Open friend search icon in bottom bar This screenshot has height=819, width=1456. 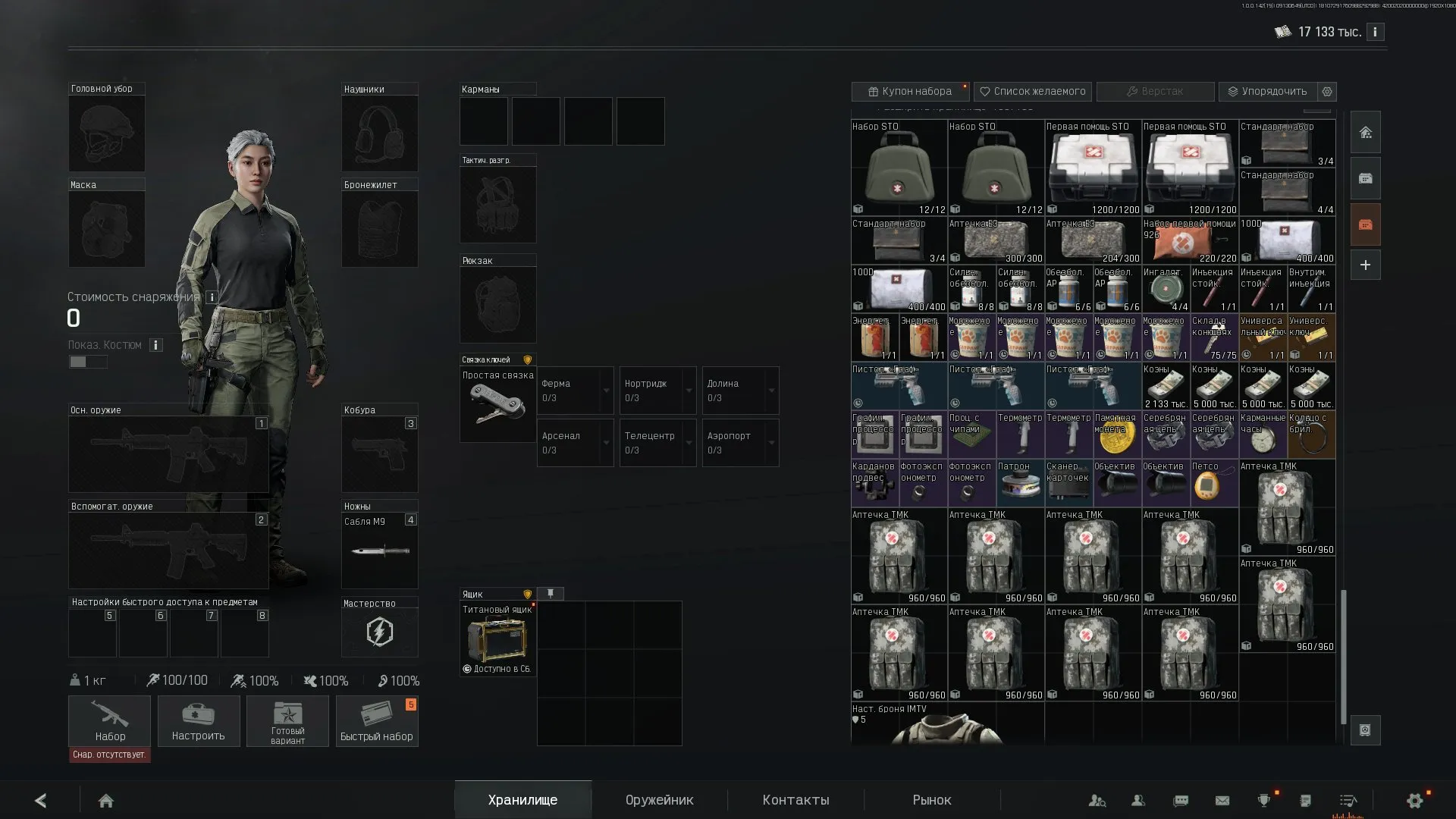click(x=1097, y=800)
